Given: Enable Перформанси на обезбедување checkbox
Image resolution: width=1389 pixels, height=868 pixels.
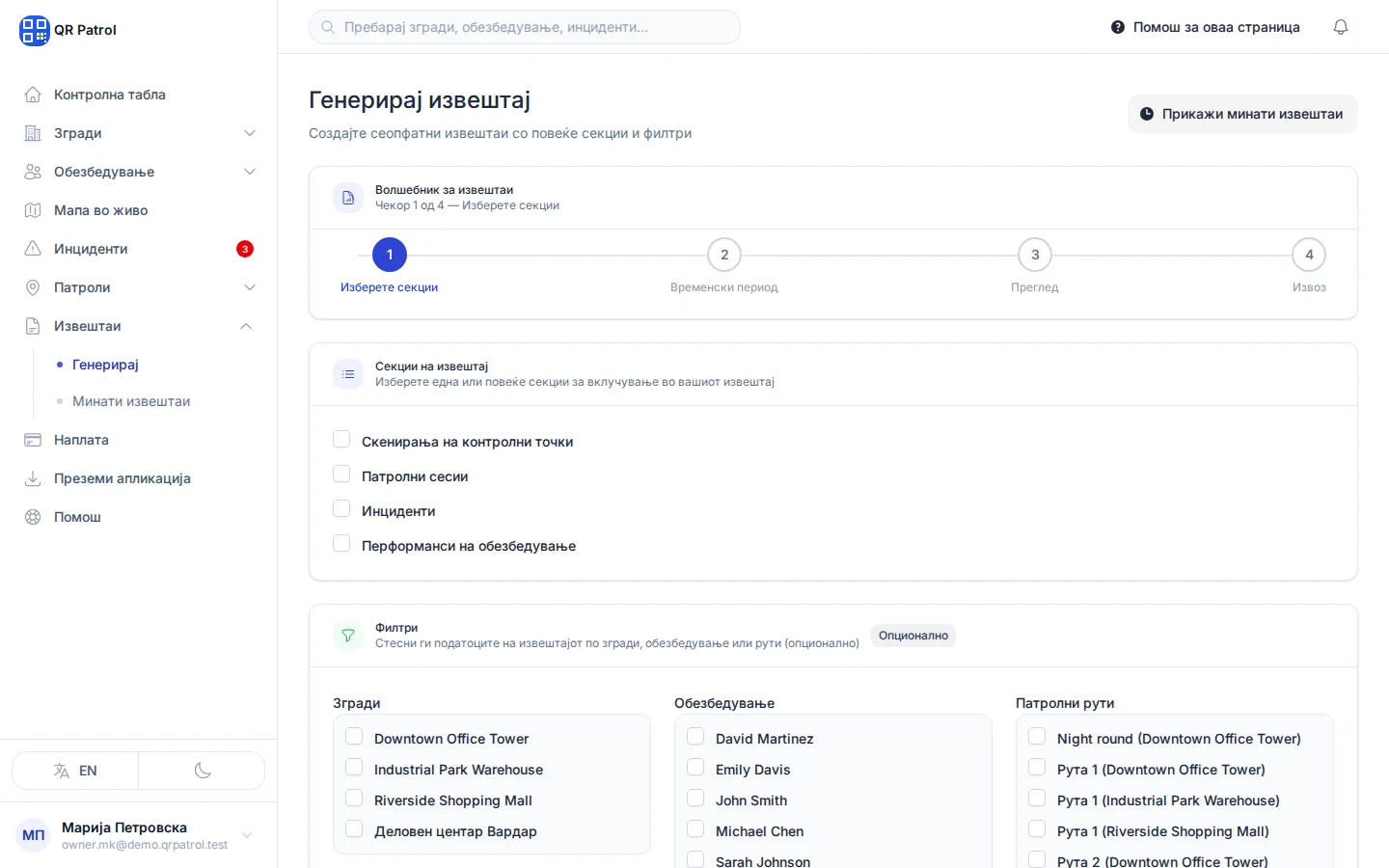Looking at the screenshot, I should pos(341,544).
